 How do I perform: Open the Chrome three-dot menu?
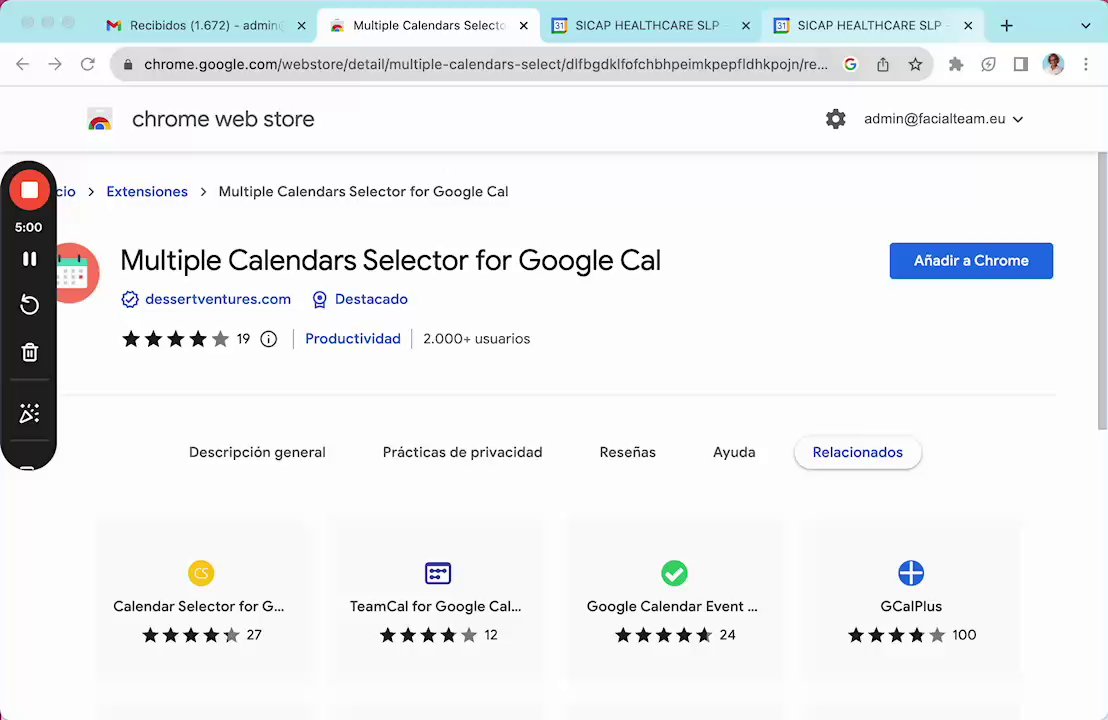point(1086,64)
